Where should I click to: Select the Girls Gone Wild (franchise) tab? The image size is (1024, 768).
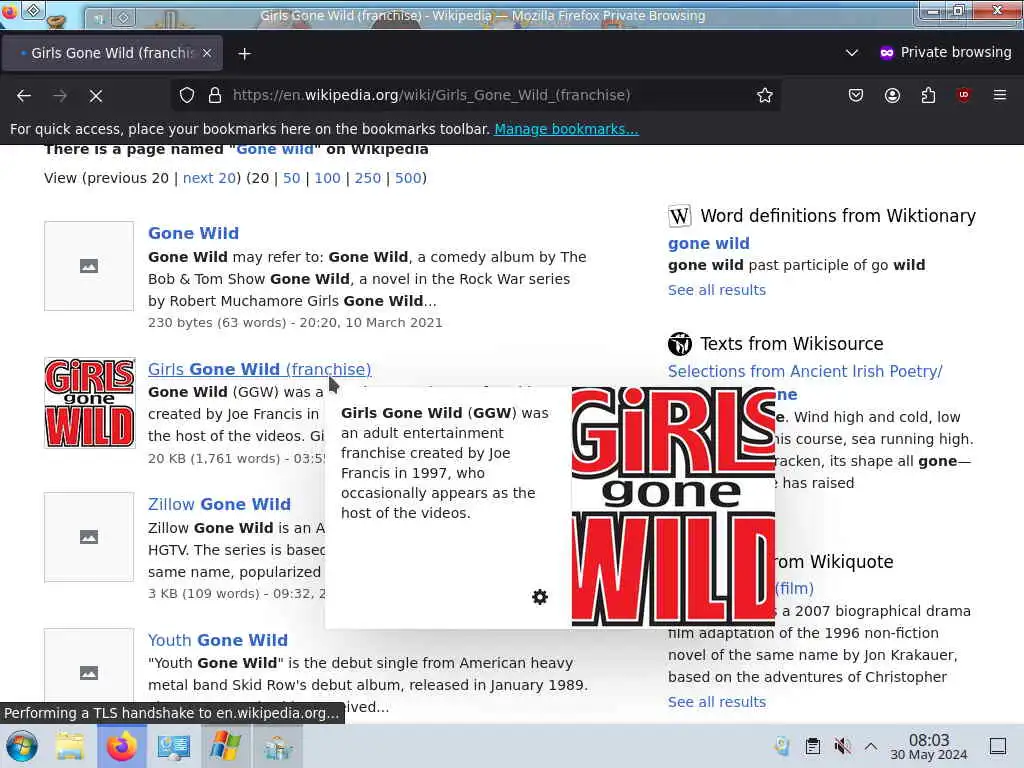click(x=112, y=53)
